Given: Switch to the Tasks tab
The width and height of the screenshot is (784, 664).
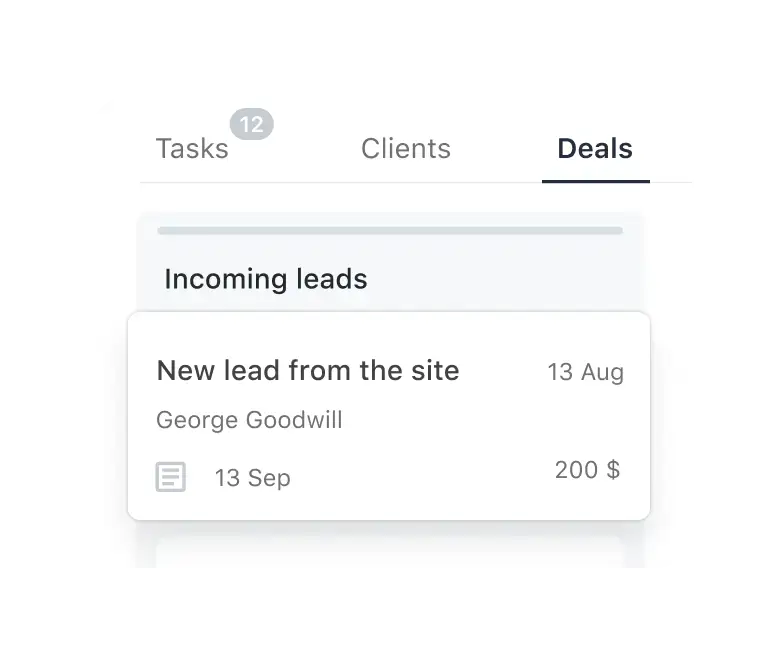Looking at the screenshot, I should [x=192, y=149].
